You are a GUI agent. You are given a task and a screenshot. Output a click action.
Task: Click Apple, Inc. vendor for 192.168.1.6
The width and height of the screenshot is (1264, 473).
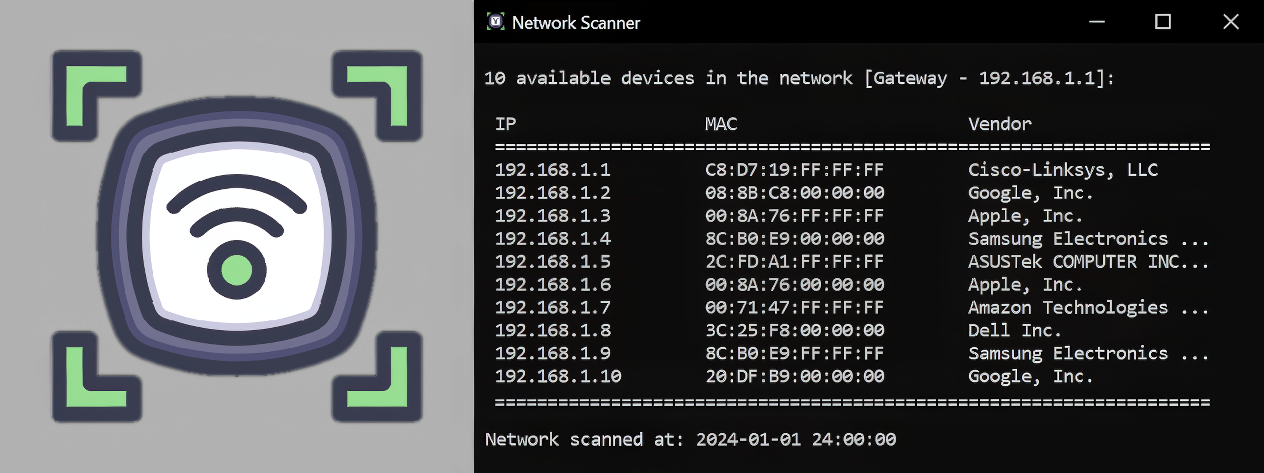[1026, 285]
